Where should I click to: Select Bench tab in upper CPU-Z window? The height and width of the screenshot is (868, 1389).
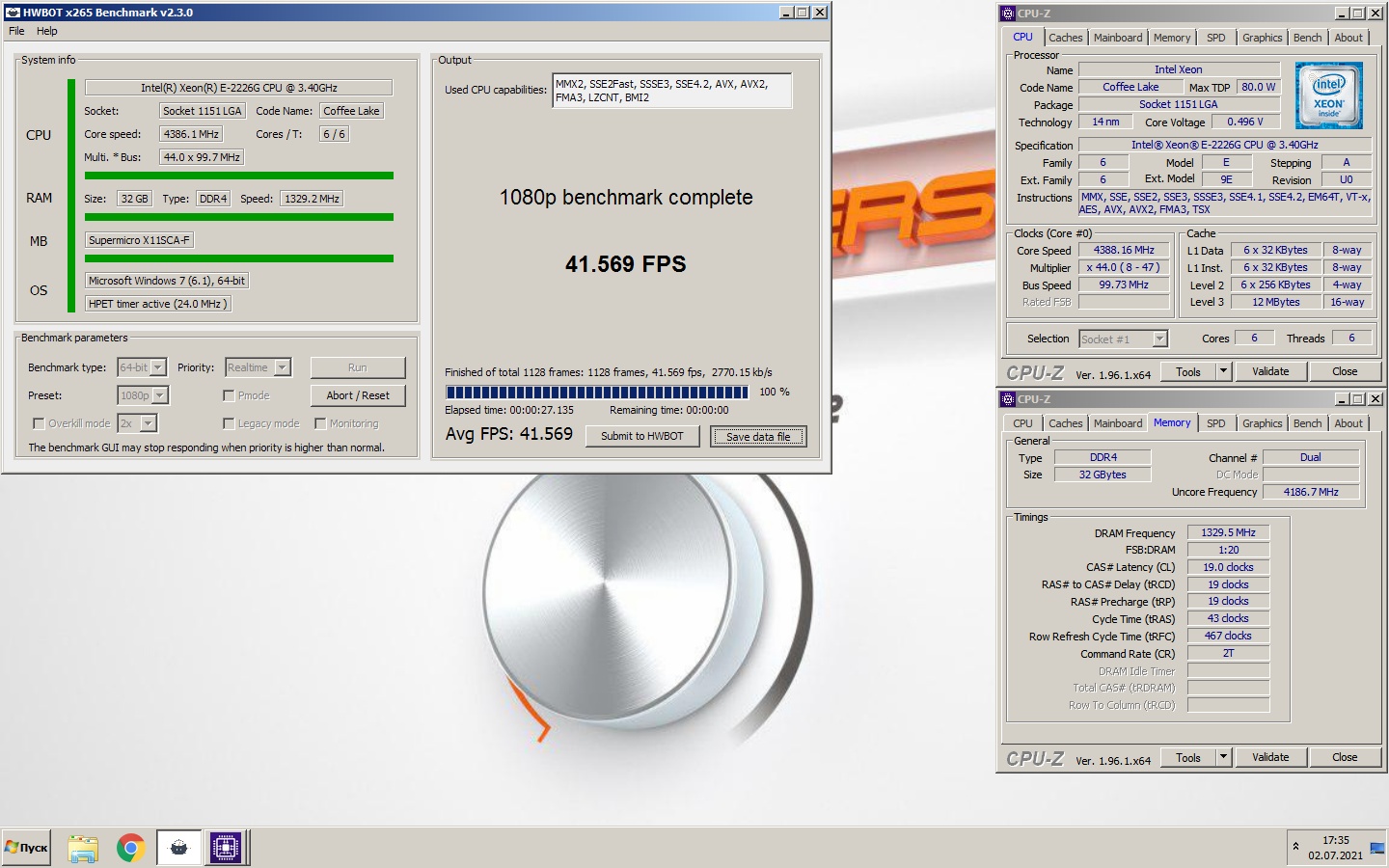[1308, 38]
